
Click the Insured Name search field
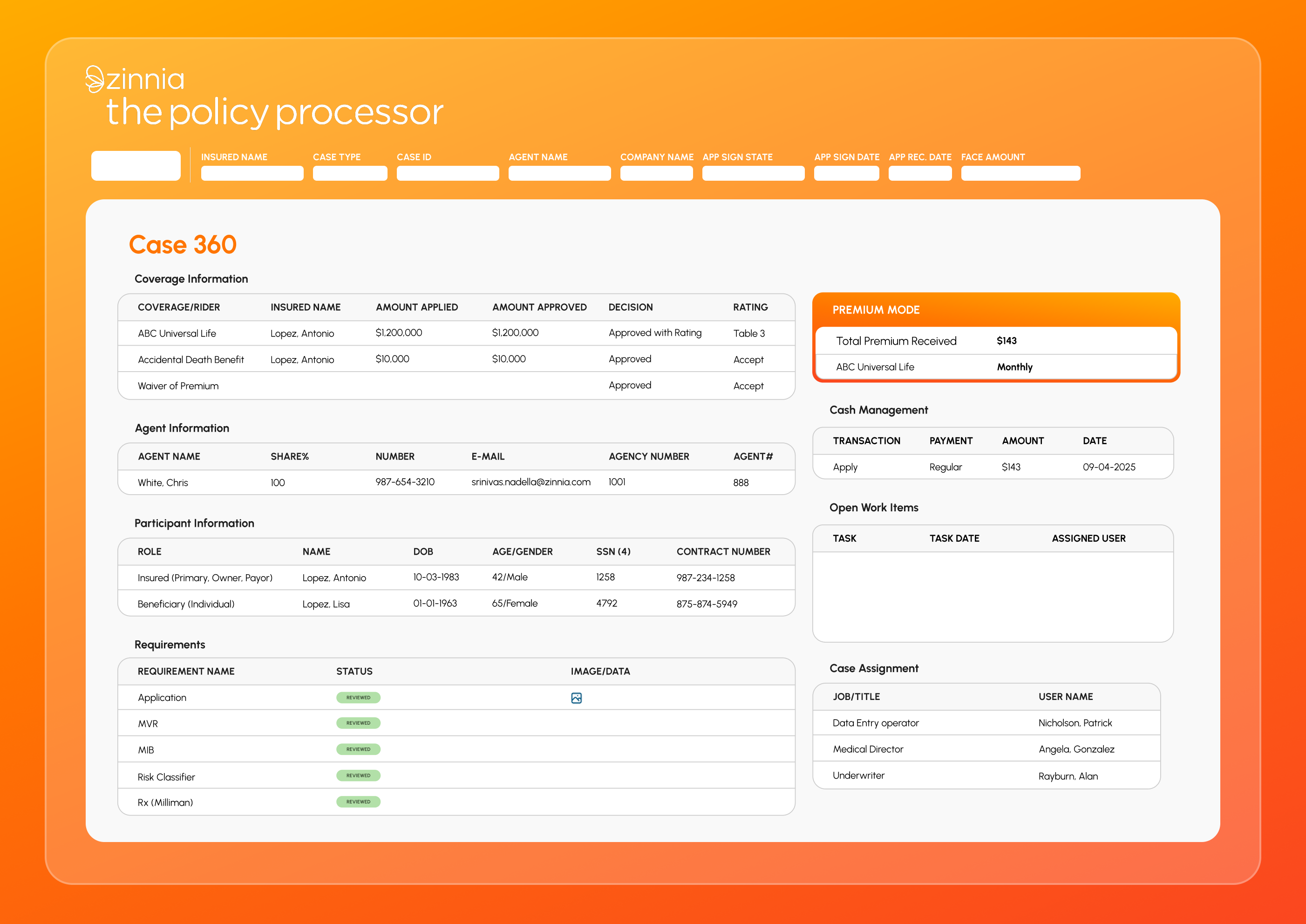(252, 173)
